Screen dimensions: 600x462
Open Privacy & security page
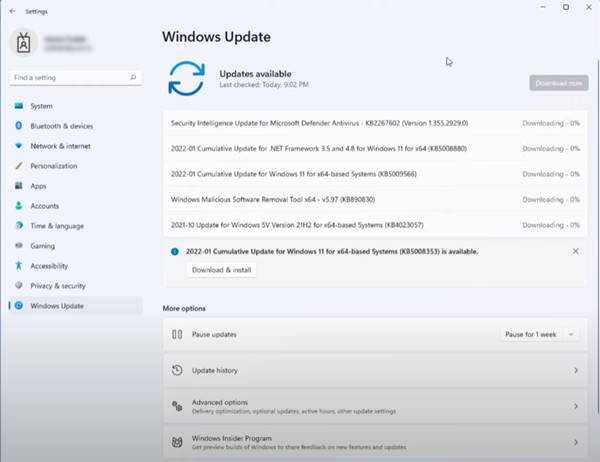coord(76,286)
